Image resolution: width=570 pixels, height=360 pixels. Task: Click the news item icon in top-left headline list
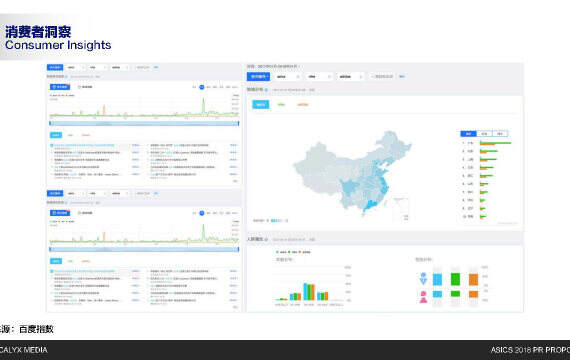52,145
